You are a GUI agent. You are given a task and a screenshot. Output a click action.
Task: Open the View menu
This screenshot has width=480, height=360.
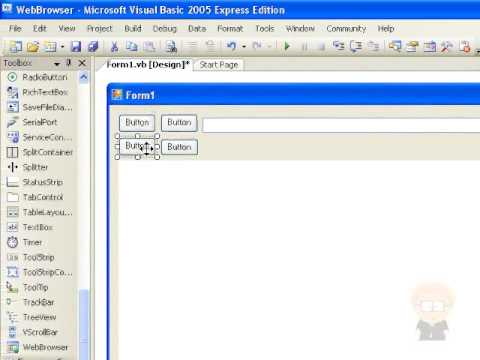click(x=67, y=29)
